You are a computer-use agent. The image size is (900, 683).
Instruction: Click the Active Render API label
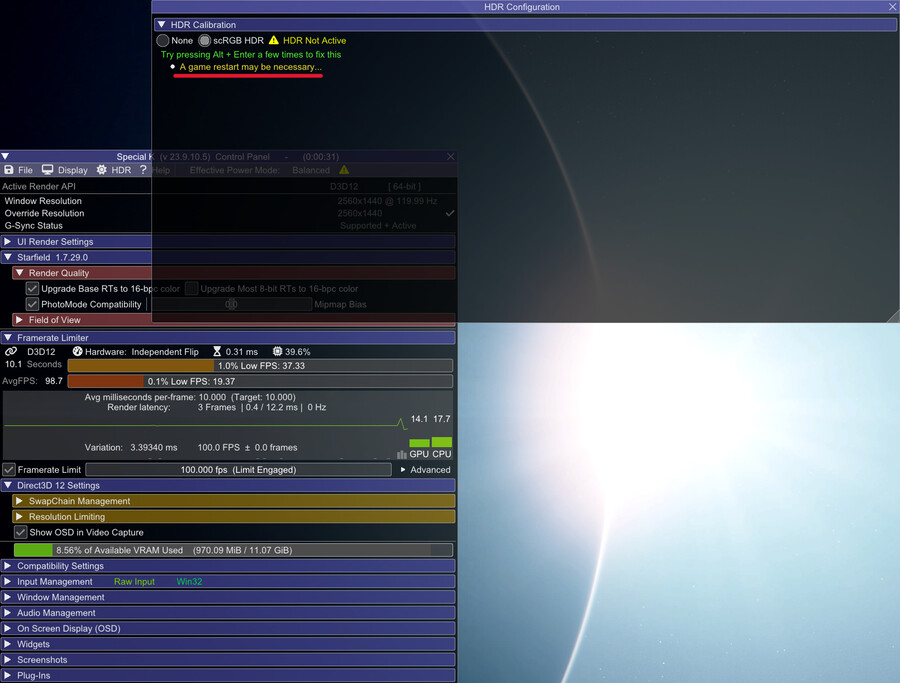point(38,186)
